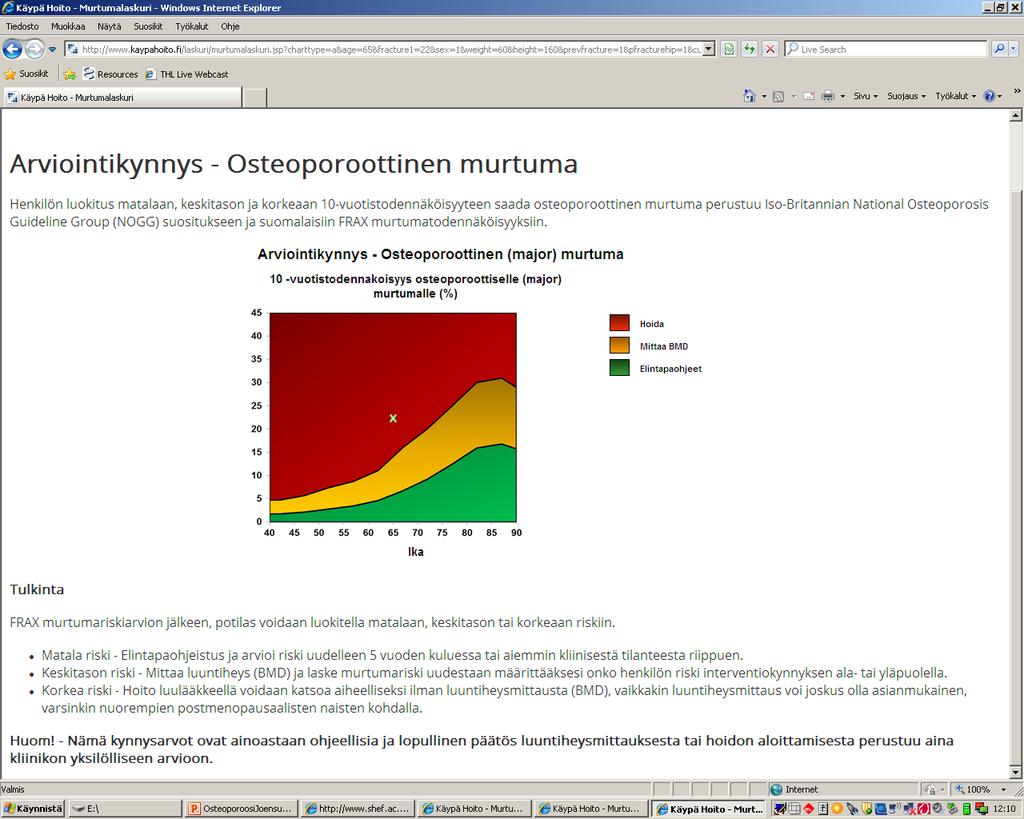Open the Sivu command bar menu

click(865, 96)
